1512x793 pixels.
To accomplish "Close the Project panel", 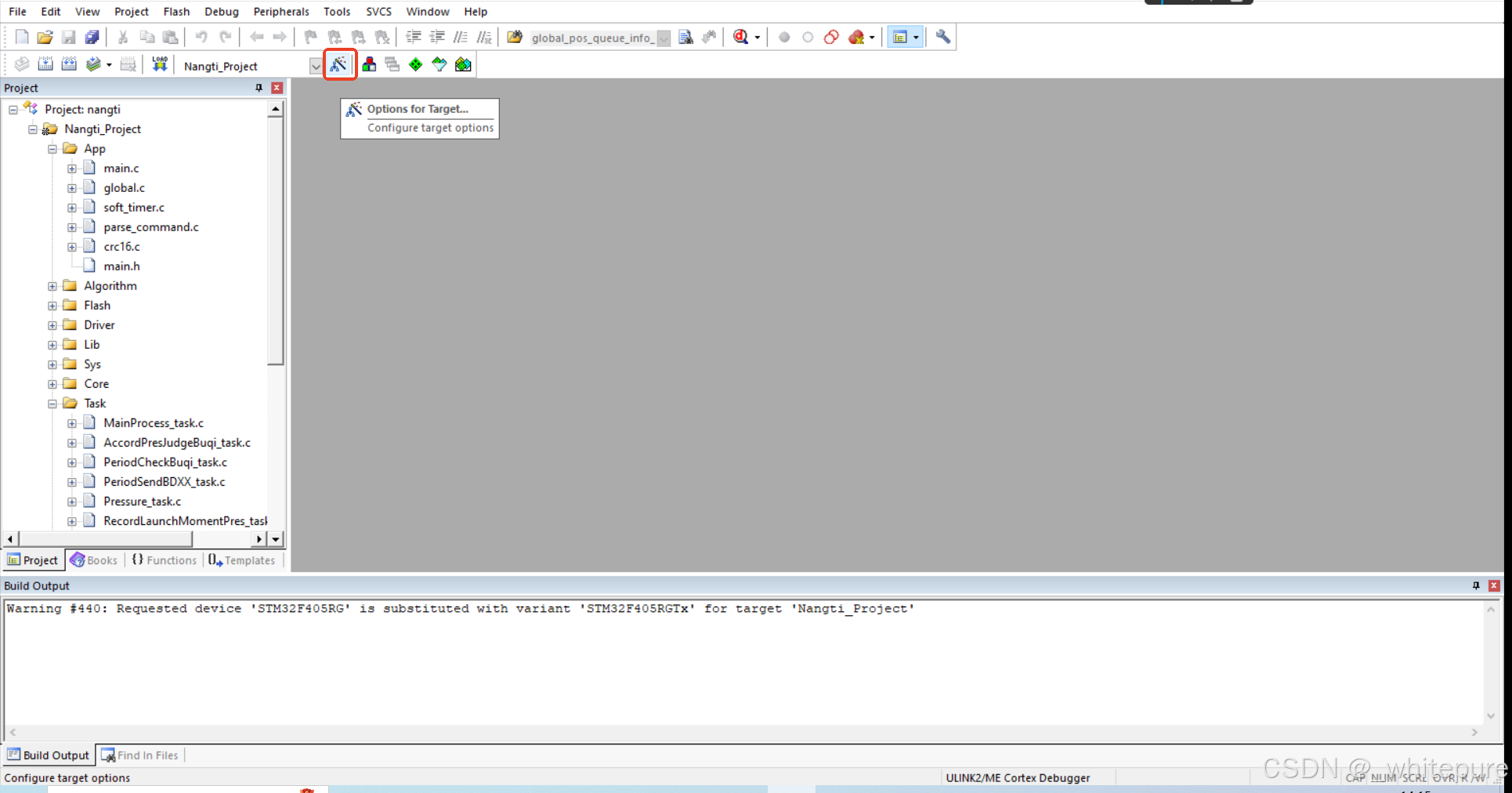I will pos(277,88).
